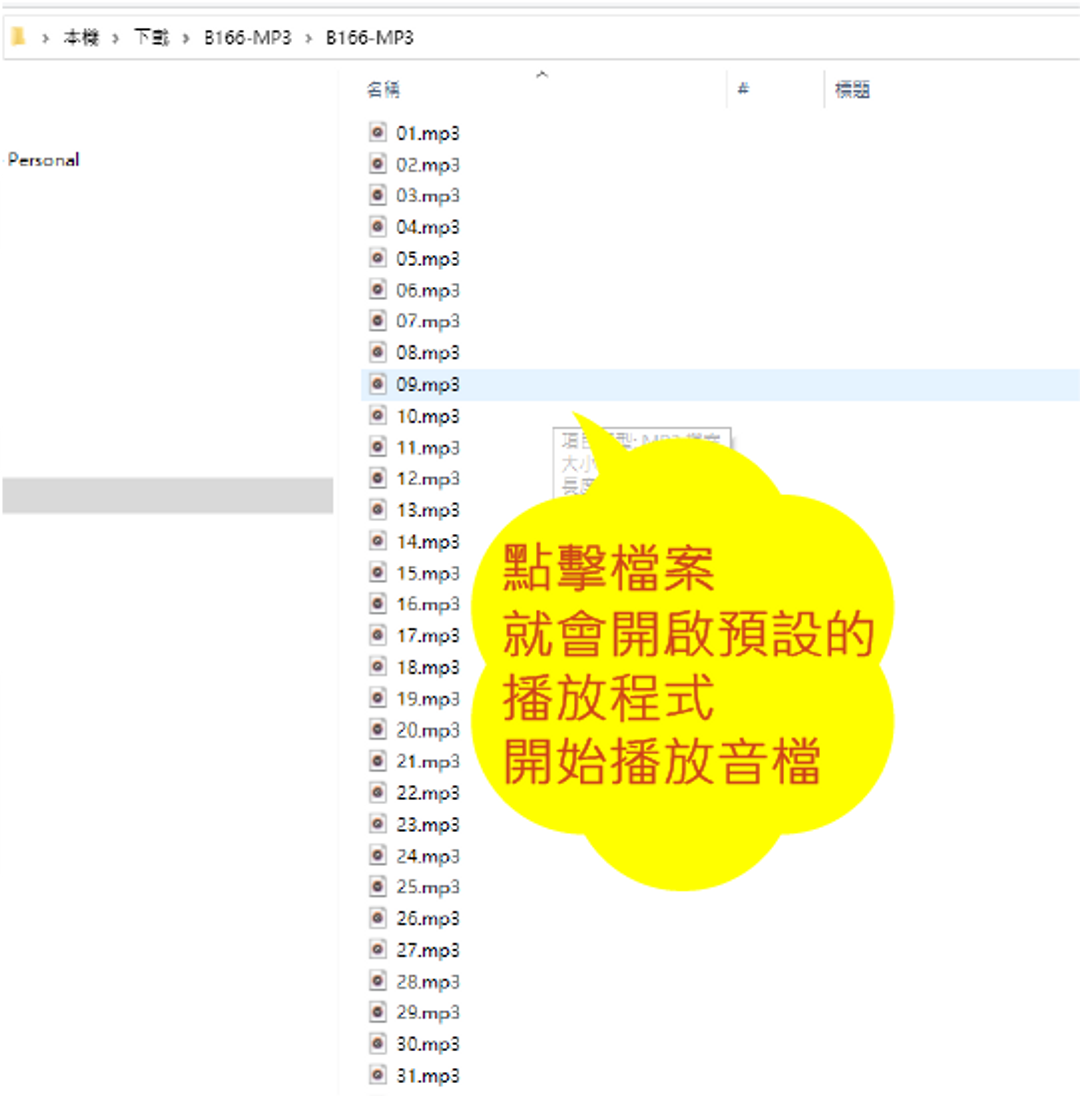The height and width of the screenshot is (1096, 1080).
Task: Click the 05.mp3 audio file icon
Action: [377, 258]
